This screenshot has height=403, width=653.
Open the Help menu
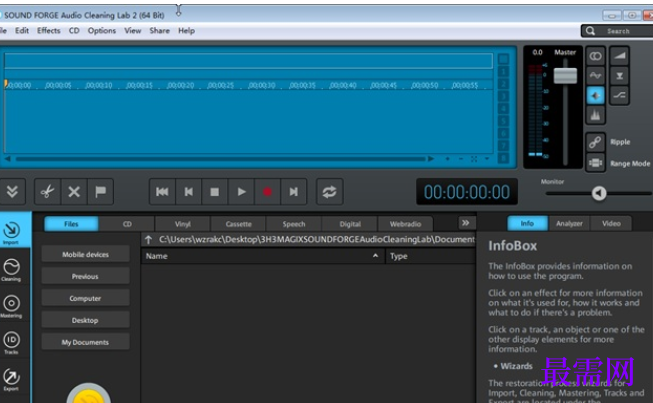(x=186, y=30)
